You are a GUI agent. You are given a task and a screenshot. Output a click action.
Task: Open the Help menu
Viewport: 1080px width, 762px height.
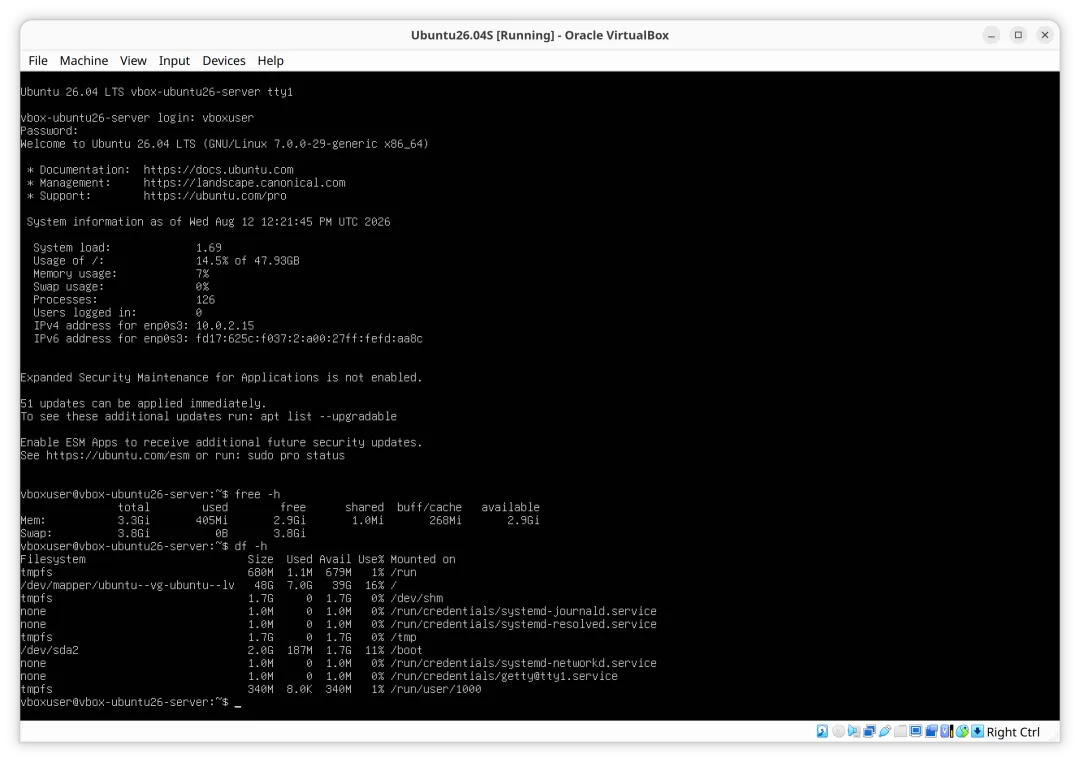[271, 61]
